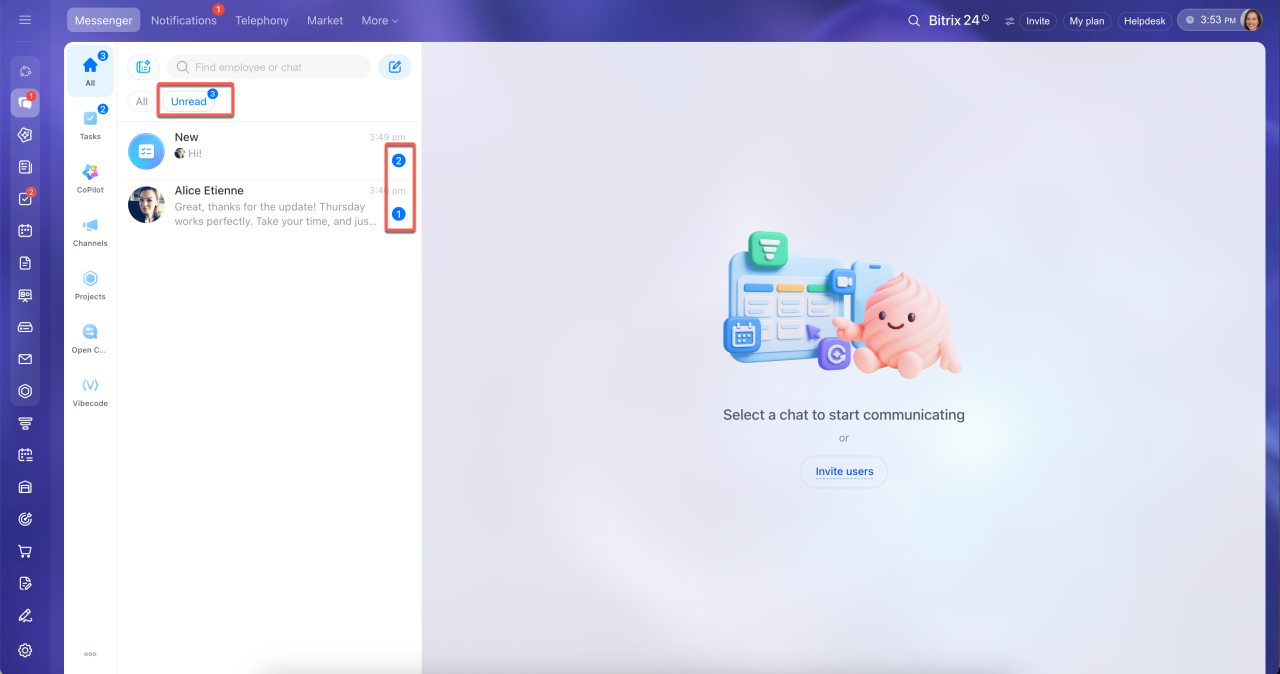Screen dimensions: 1280x674
Task: Click the Bitrix 24 logo
Action: click(959, 20)
